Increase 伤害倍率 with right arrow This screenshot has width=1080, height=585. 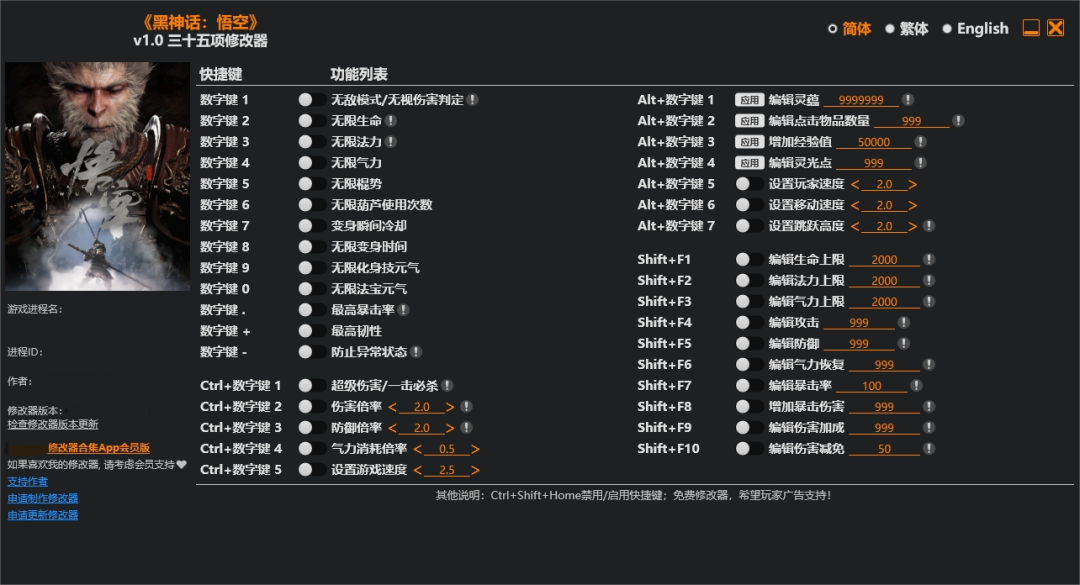[450, 407]
